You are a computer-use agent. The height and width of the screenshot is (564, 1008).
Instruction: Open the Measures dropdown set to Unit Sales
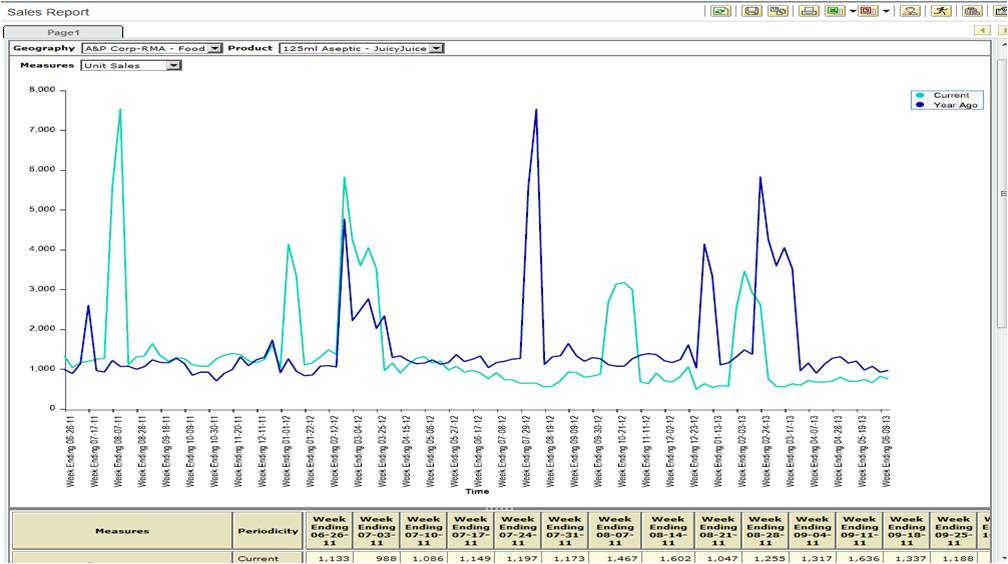point(174,66)
